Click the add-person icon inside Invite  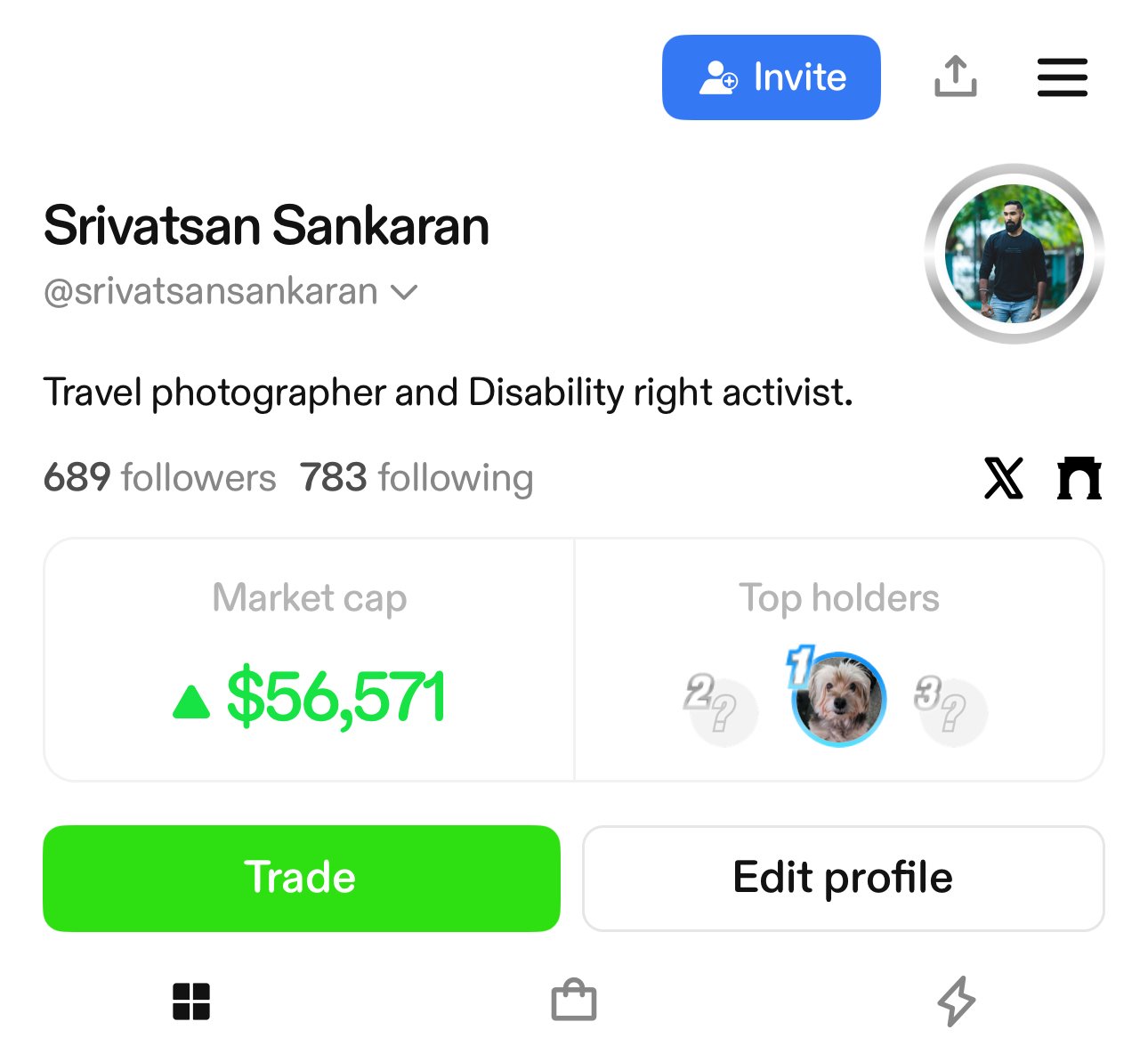(x=718, y=77)
